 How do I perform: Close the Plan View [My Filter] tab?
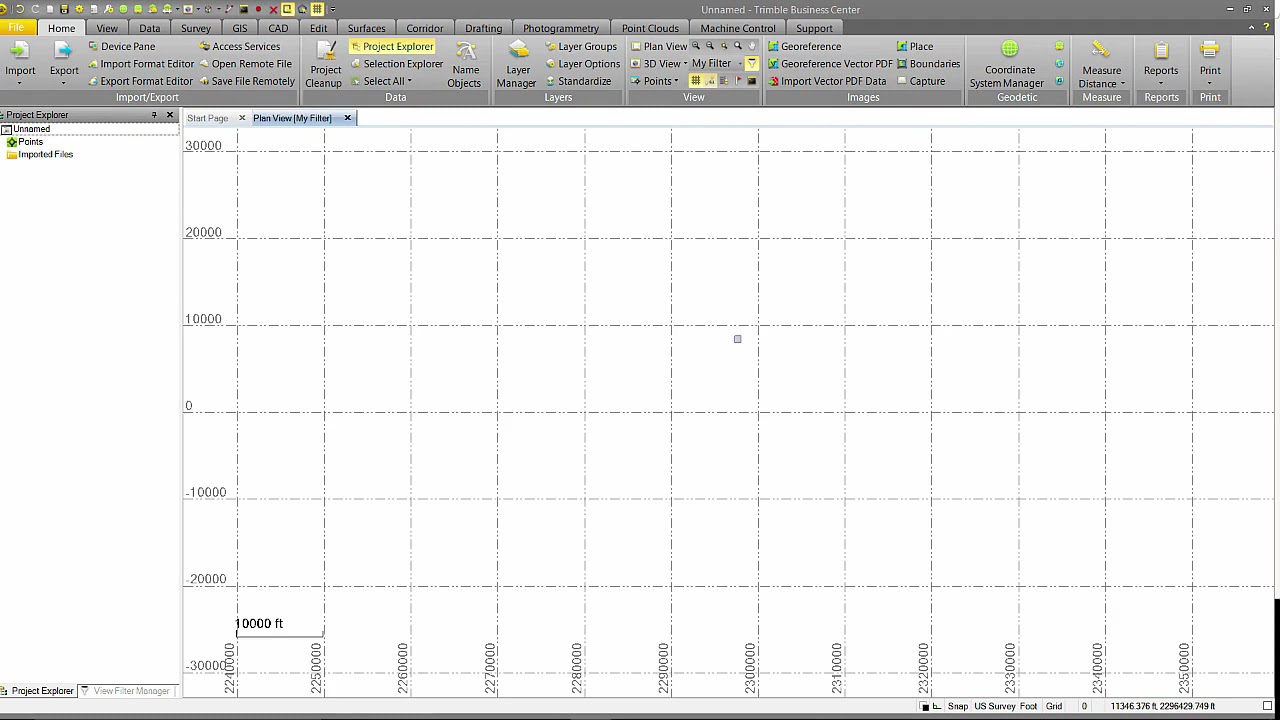click(x=348, y=118)
